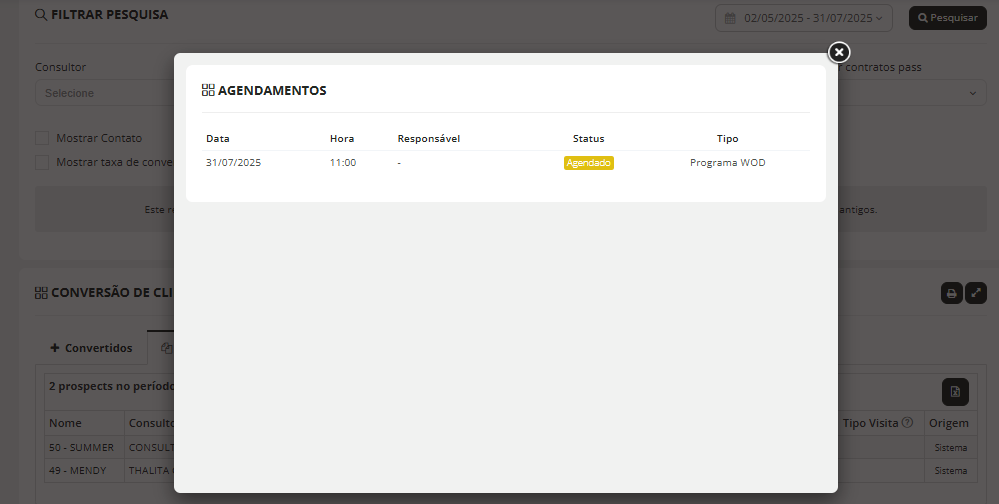Click the Responsável column header in modal
The height and width of the screenshot is (504, 999).
(429, 138)
